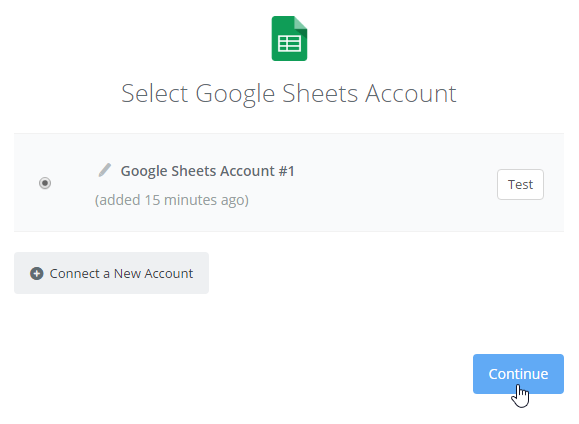579x424 pixels.
Task: Click the pencil edit icon beside account name
Action: point(105,170)
